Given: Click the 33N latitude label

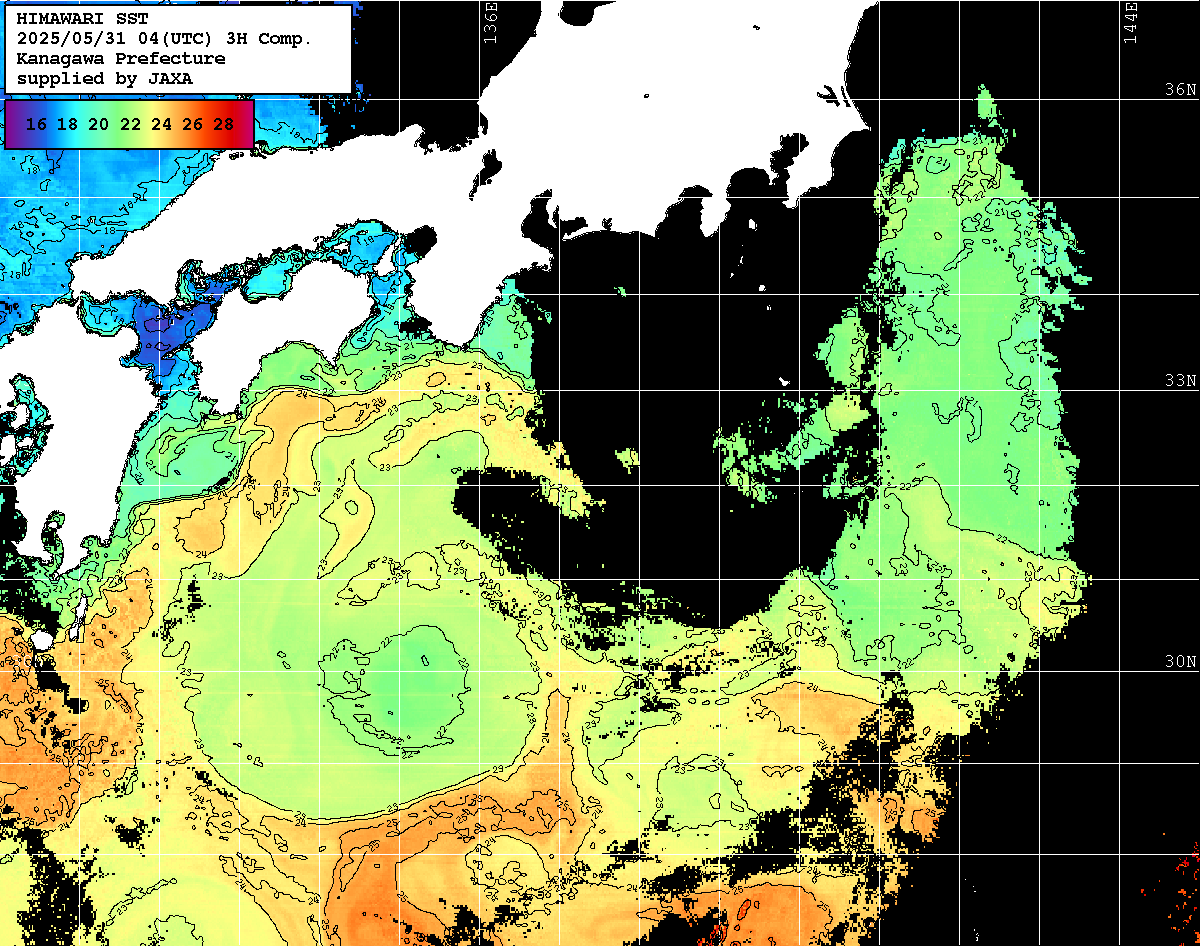Looking at the screenshot, I should 1181,381.
